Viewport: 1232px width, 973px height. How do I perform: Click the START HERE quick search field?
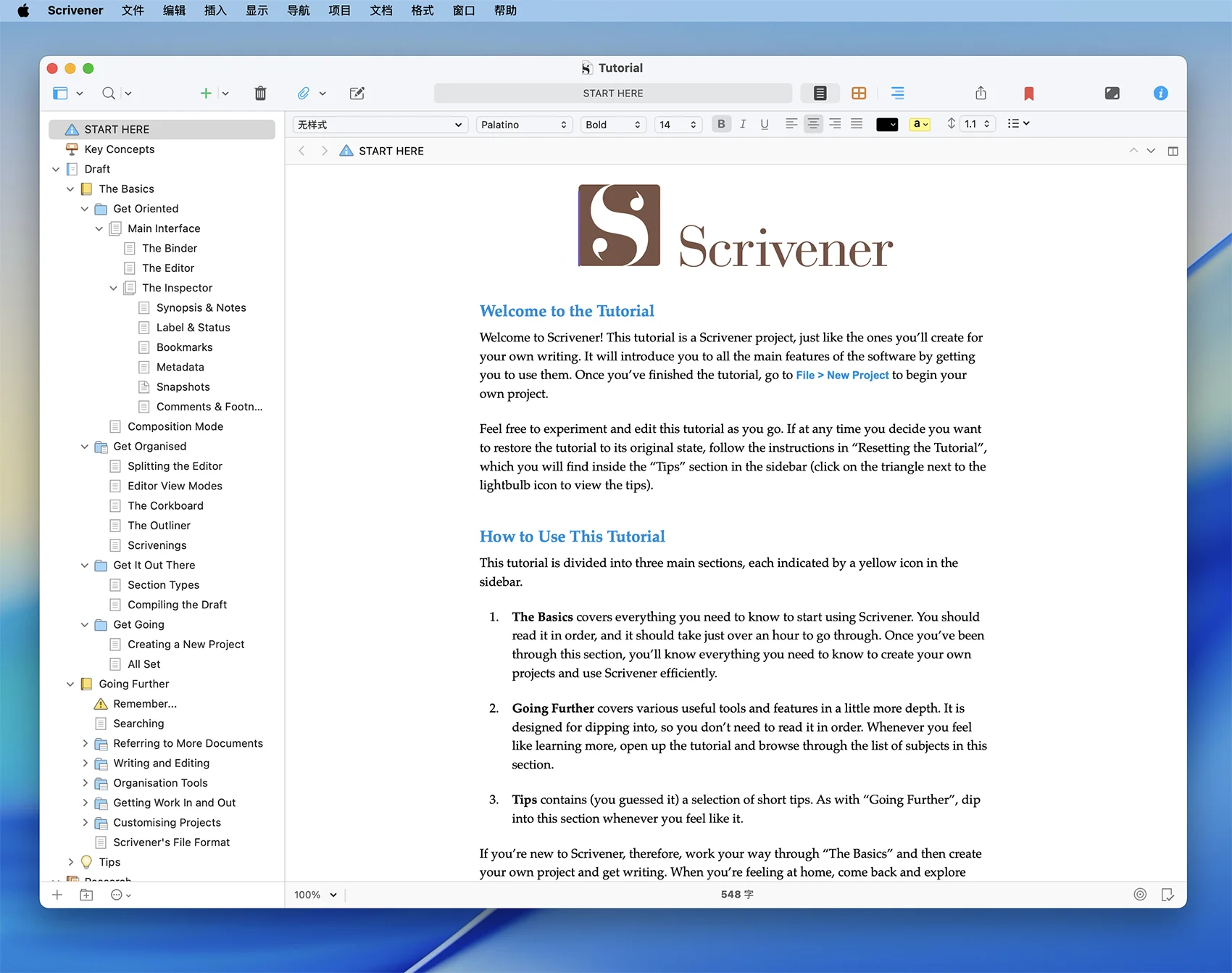tap(612, 93)
